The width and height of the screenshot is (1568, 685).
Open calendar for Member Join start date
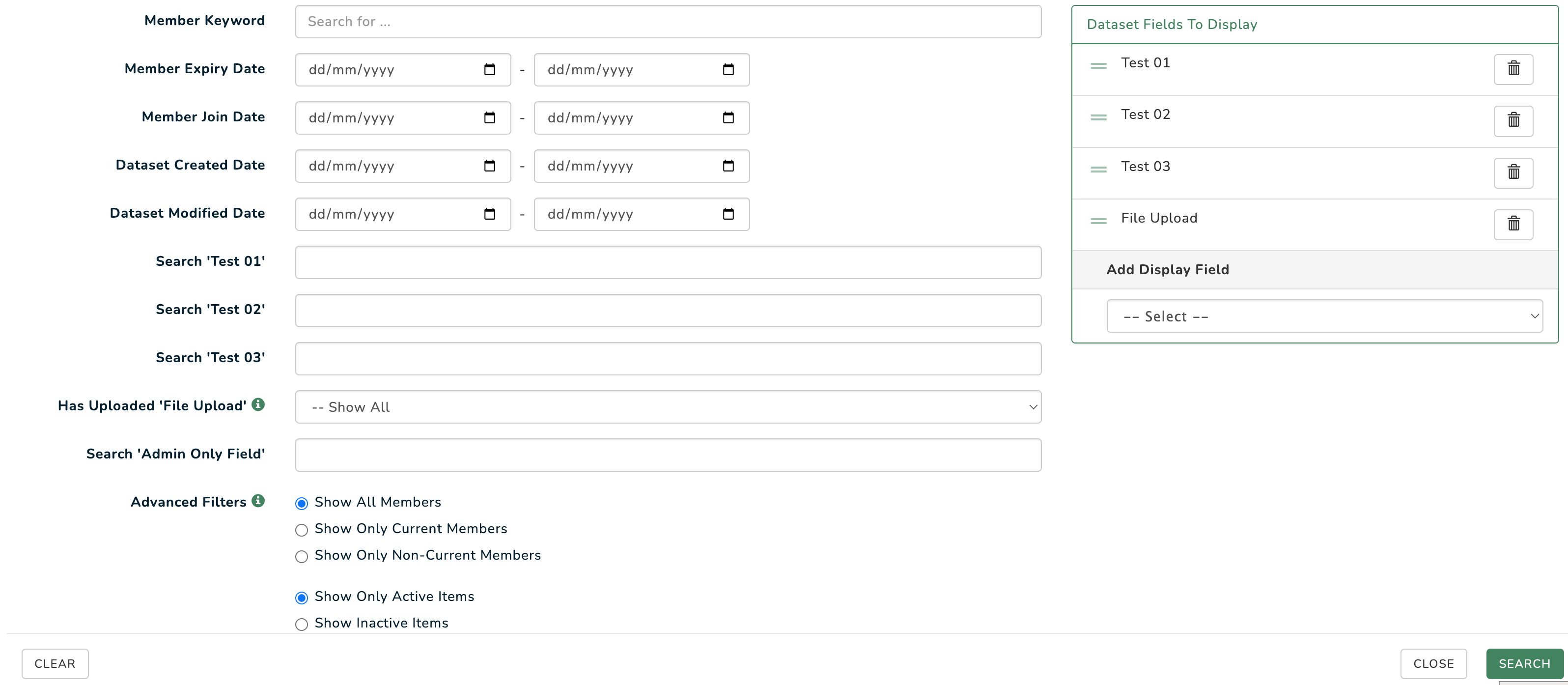[x=489, y=117]
